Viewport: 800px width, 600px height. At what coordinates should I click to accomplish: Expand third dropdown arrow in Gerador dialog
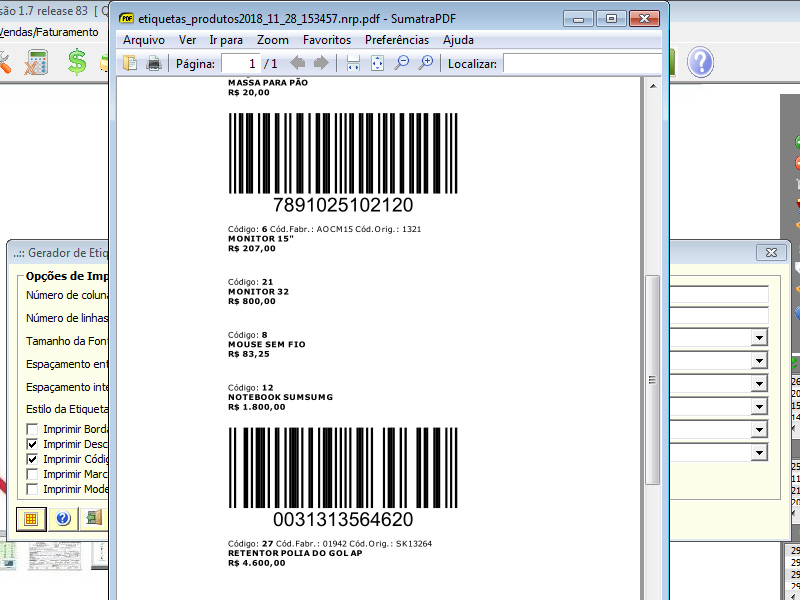(x=759, y=384)
